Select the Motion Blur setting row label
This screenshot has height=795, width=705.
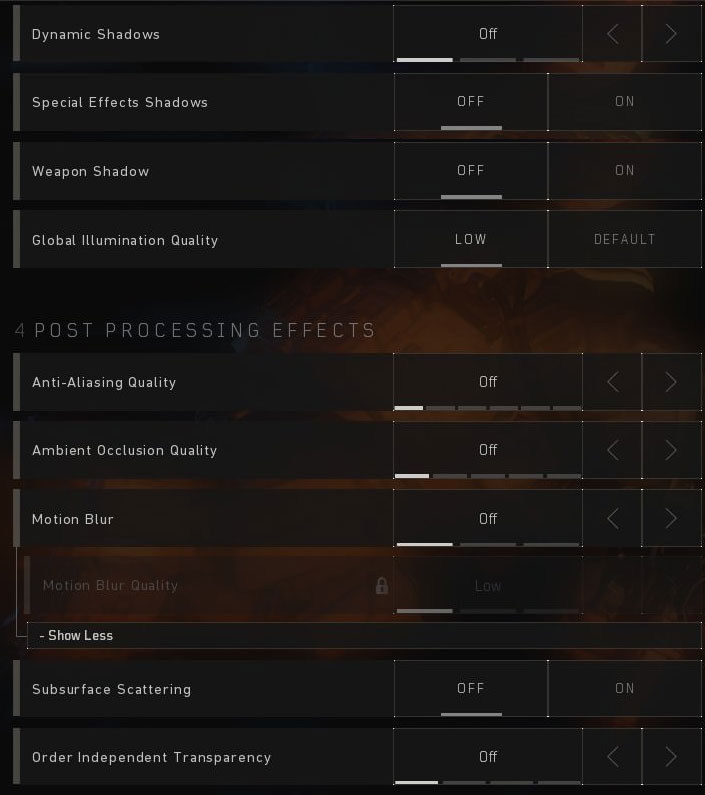73,519
